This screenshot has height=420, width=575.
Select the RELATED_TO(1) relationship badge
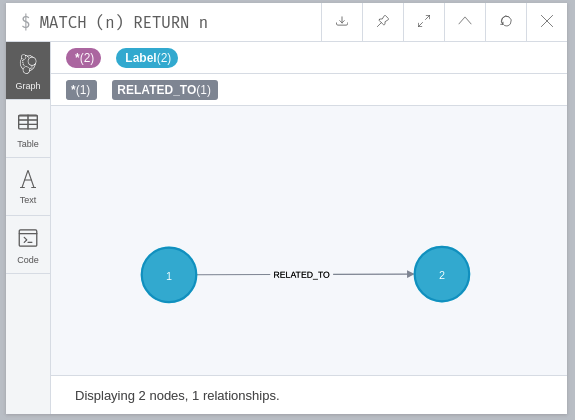click(165, 90)
